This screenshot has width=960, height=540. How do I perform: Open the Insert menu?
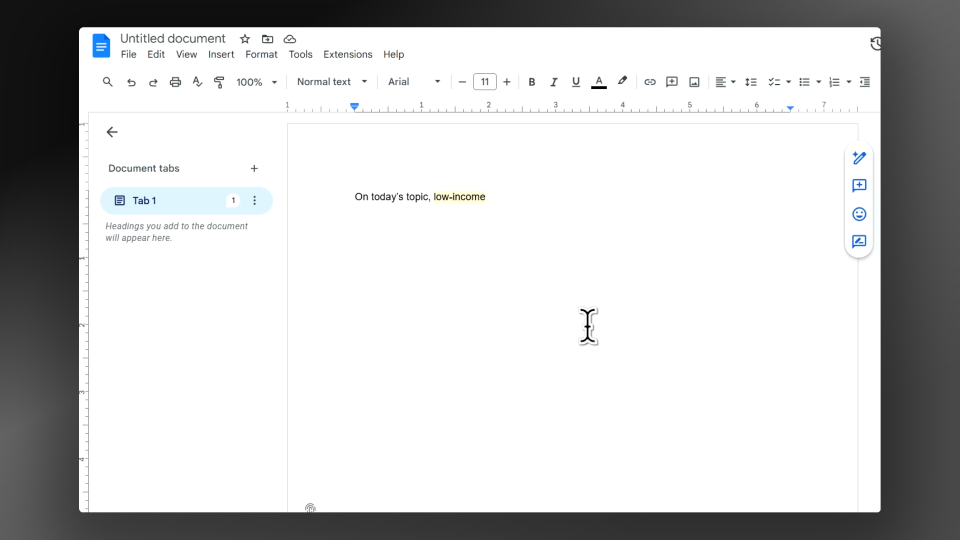pyautogui.click(x=220, y=54)
